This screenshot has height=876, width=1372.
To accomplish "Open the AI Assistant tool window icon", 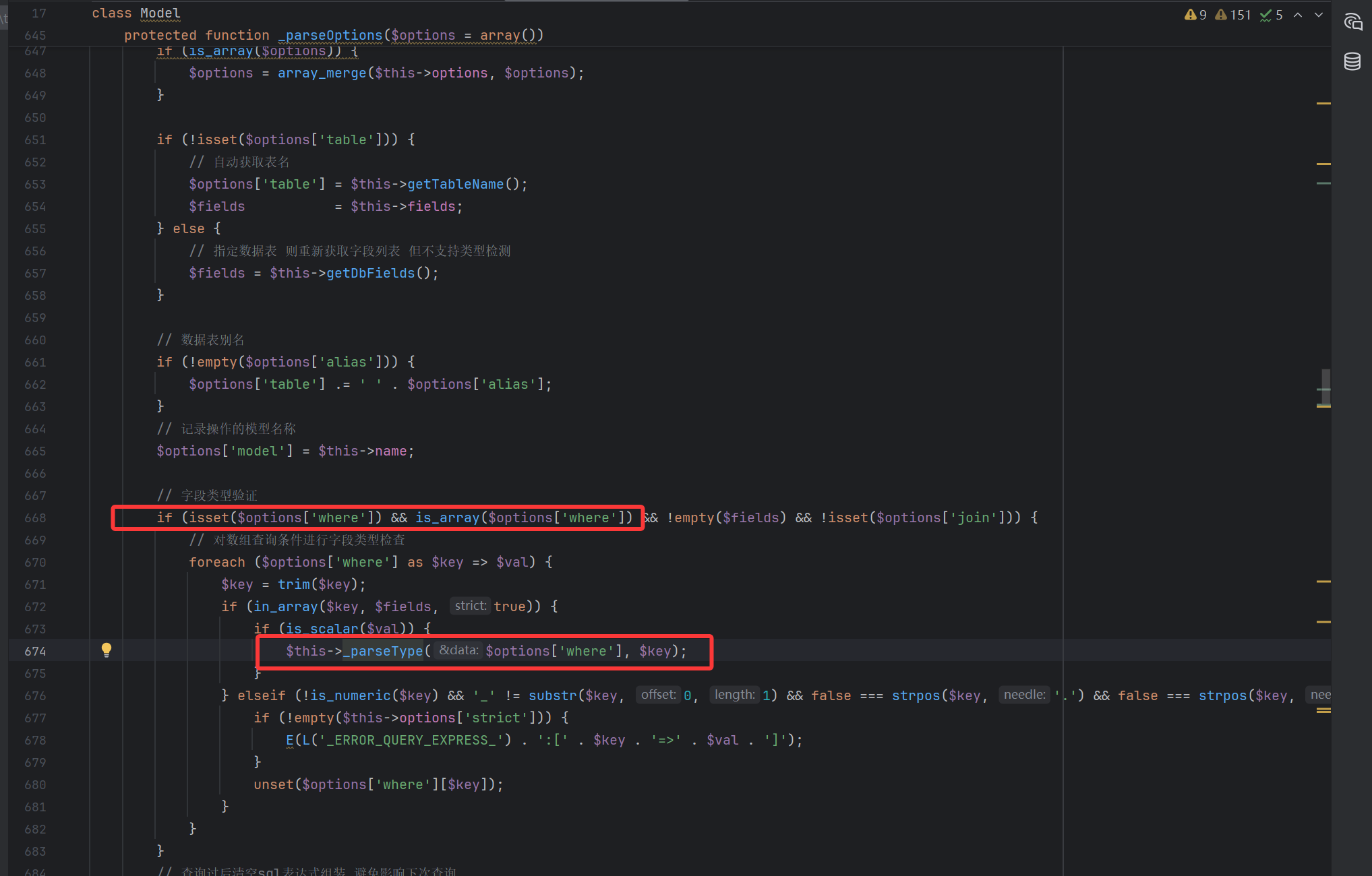I will pos(1352,22).
